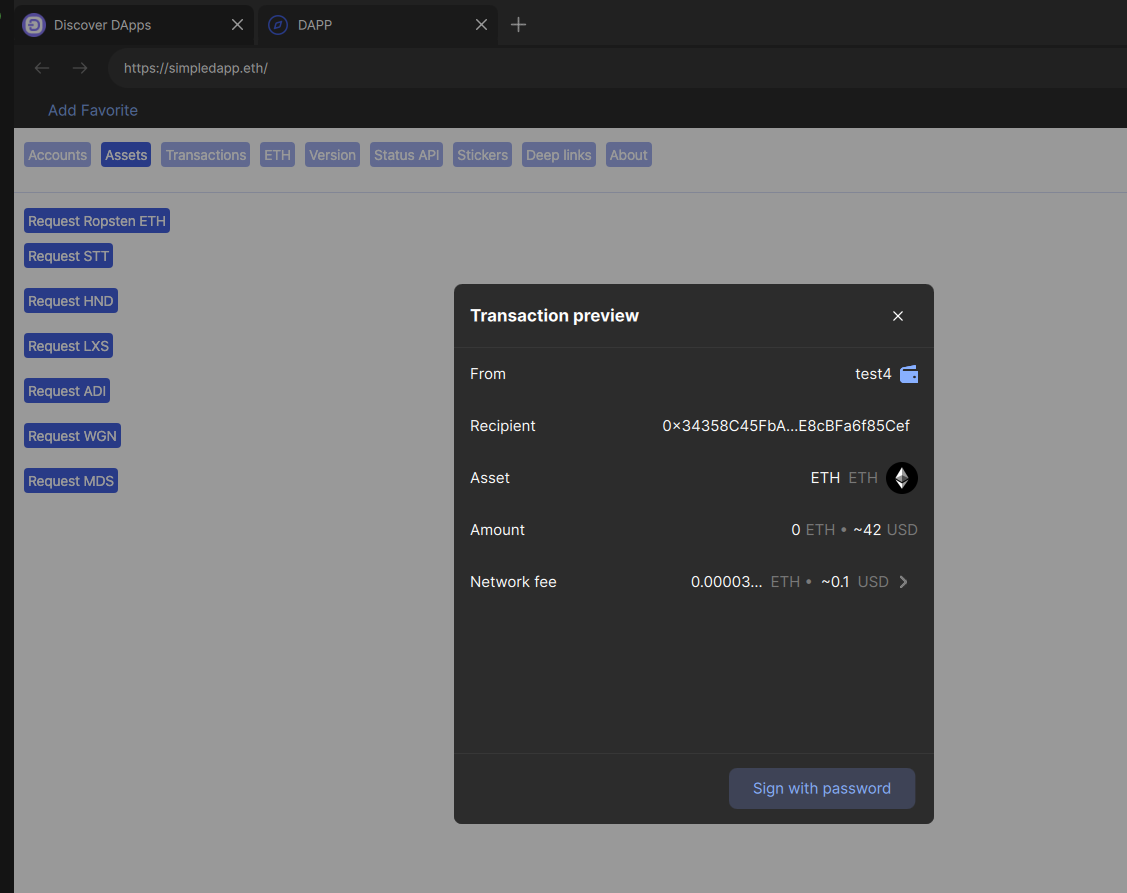Screen dimensions: 1127x893
Task: Click Request STT button
Action: (x=68, y=256)
